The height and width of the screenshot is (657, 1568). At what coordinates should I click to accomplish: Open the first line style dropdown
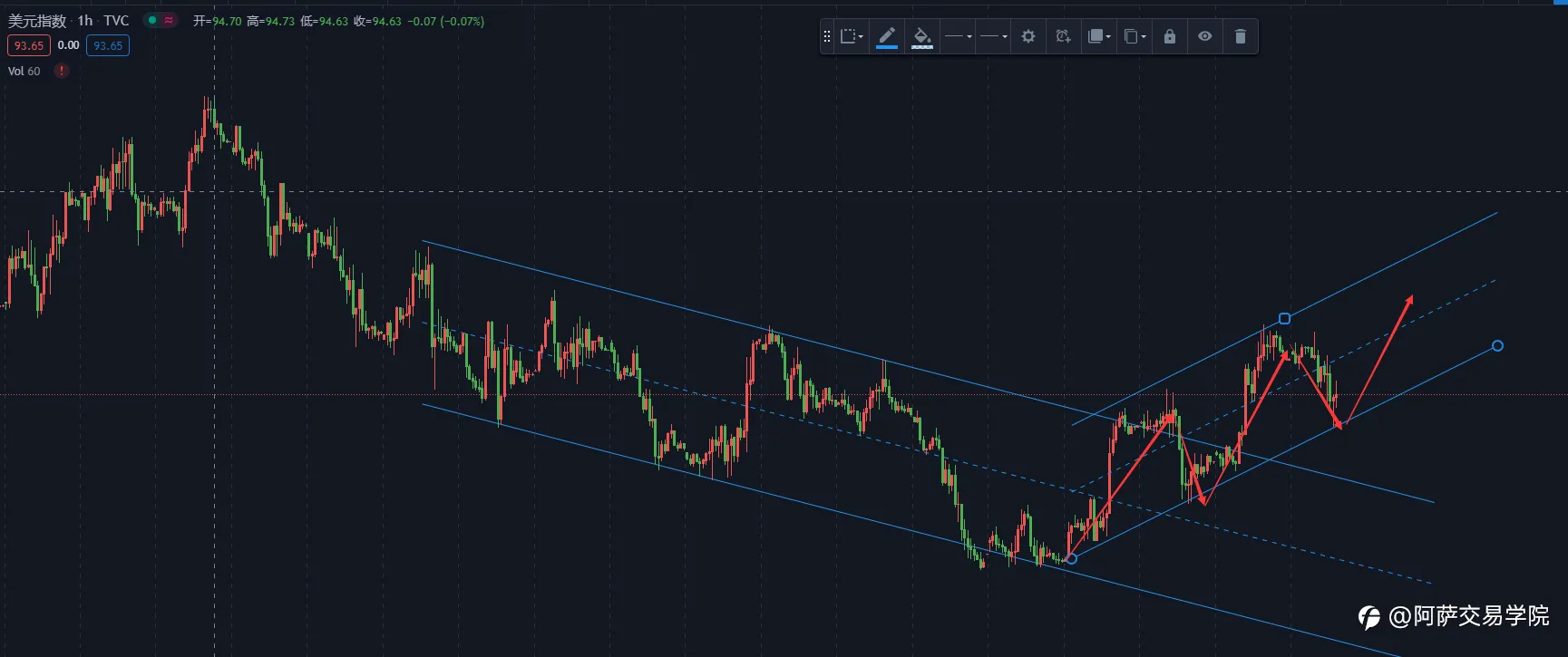click(958, 36)
